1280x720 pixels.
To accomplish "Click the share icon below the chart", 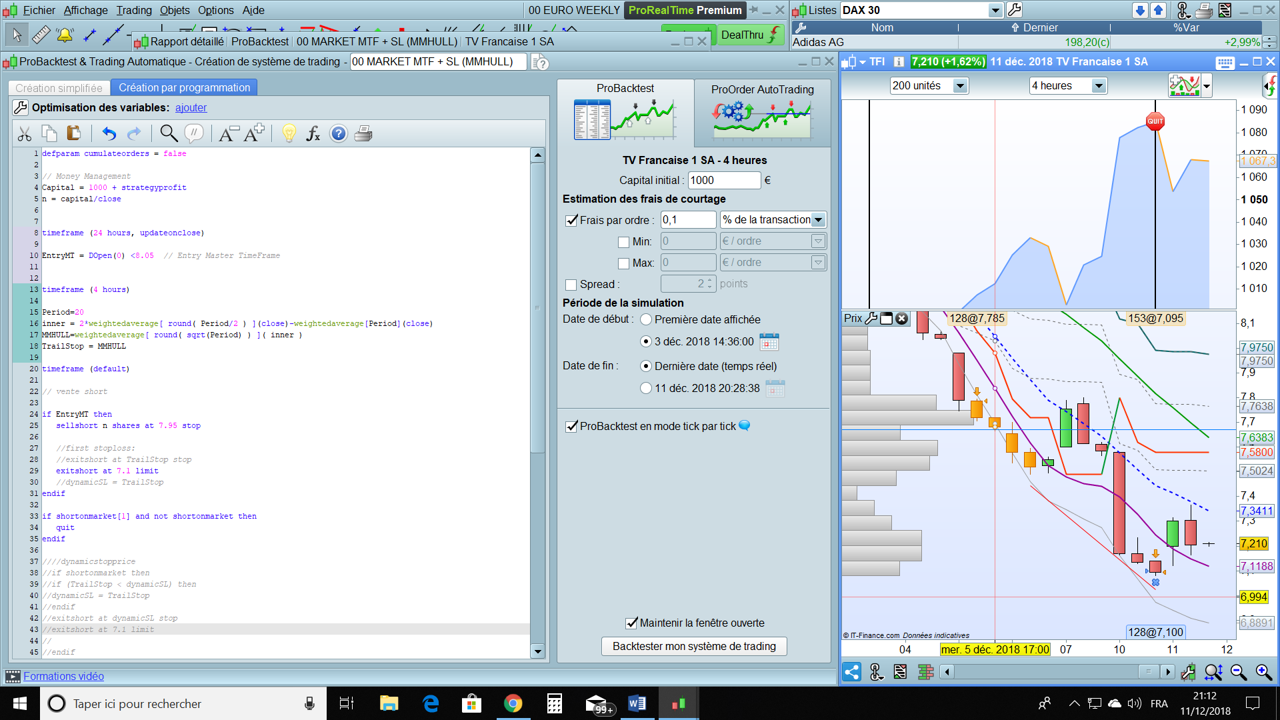I will pyautogui.click(x=852, y=672).
